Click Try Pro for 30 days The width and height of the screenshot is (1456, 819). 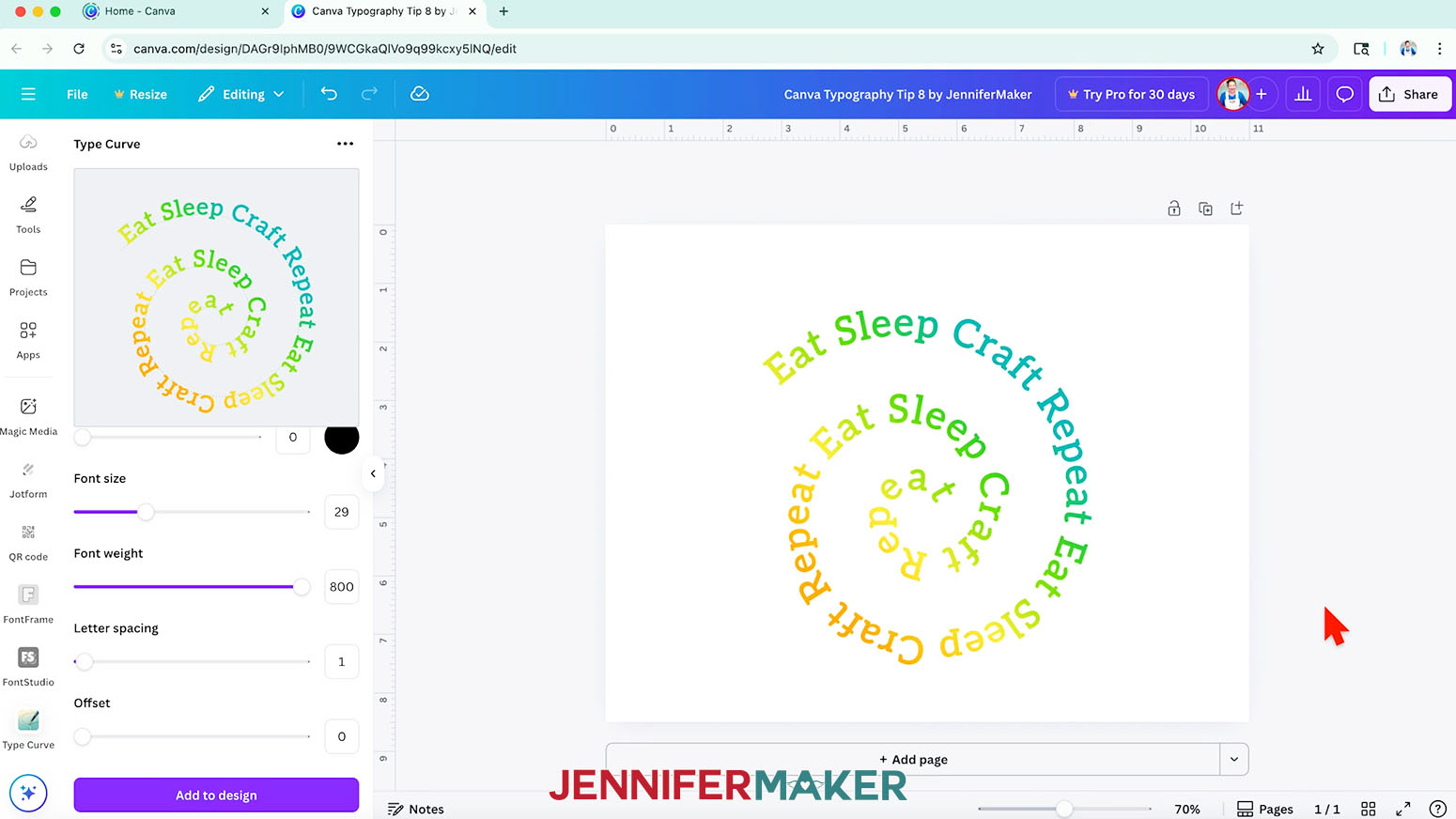1131,94
